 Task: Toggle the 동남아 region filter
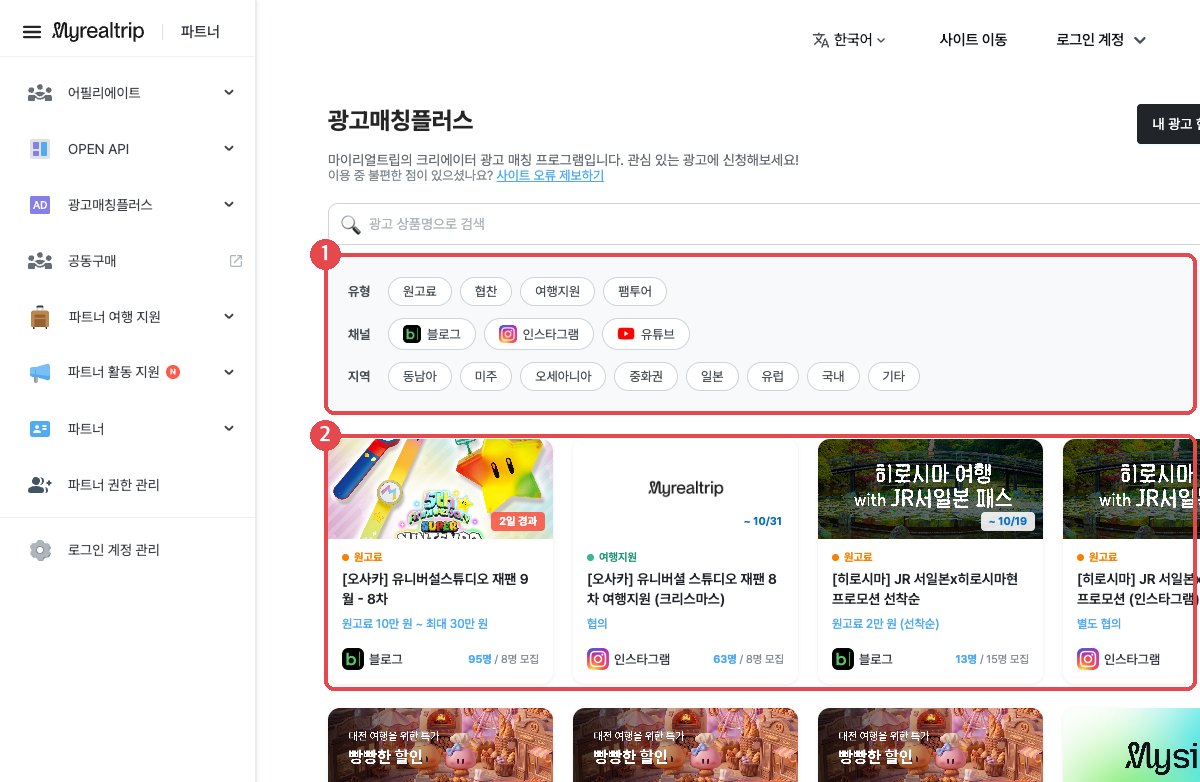tap(420, 376)
